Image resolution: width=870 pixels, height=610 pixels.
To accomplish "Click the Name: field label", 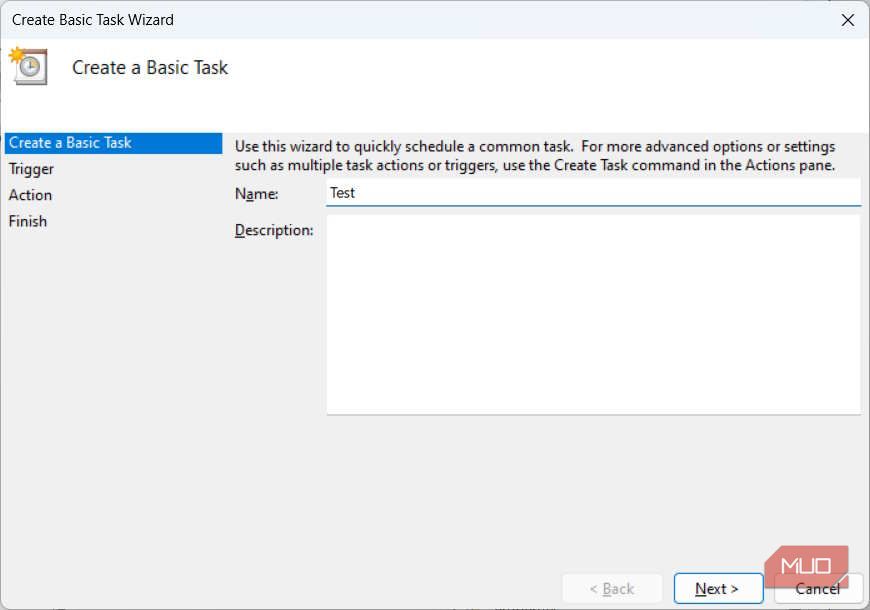I will (x=257, y=194).
